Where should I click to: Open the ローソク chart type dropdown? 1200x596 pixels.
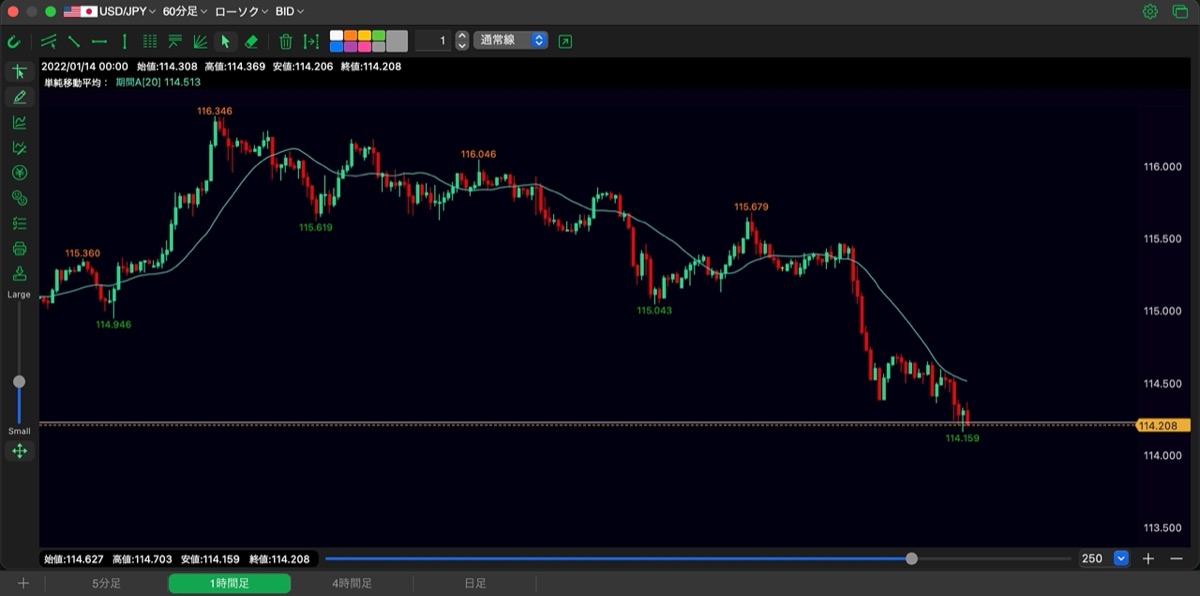tap(241, 12)
